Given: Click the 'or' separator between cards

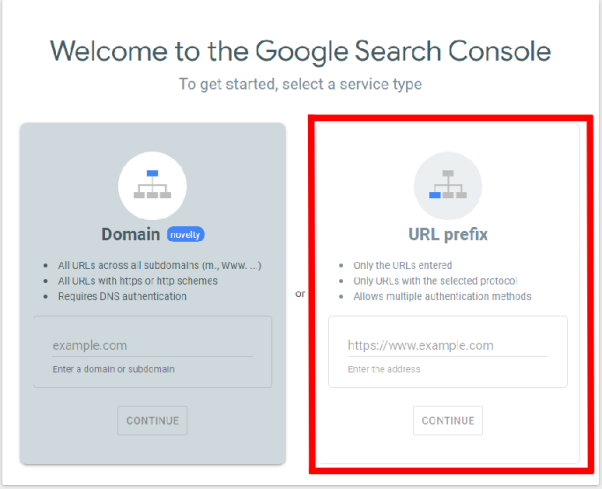Looking at the screenshot, I should coord(300,294).
